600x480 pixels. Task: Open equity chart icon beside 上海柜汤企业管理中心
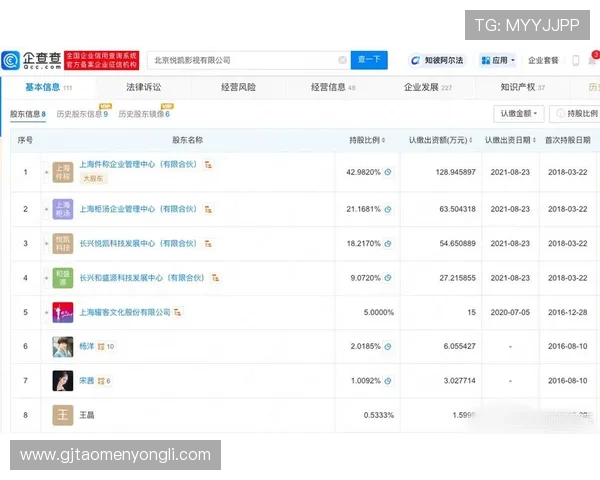208,209
